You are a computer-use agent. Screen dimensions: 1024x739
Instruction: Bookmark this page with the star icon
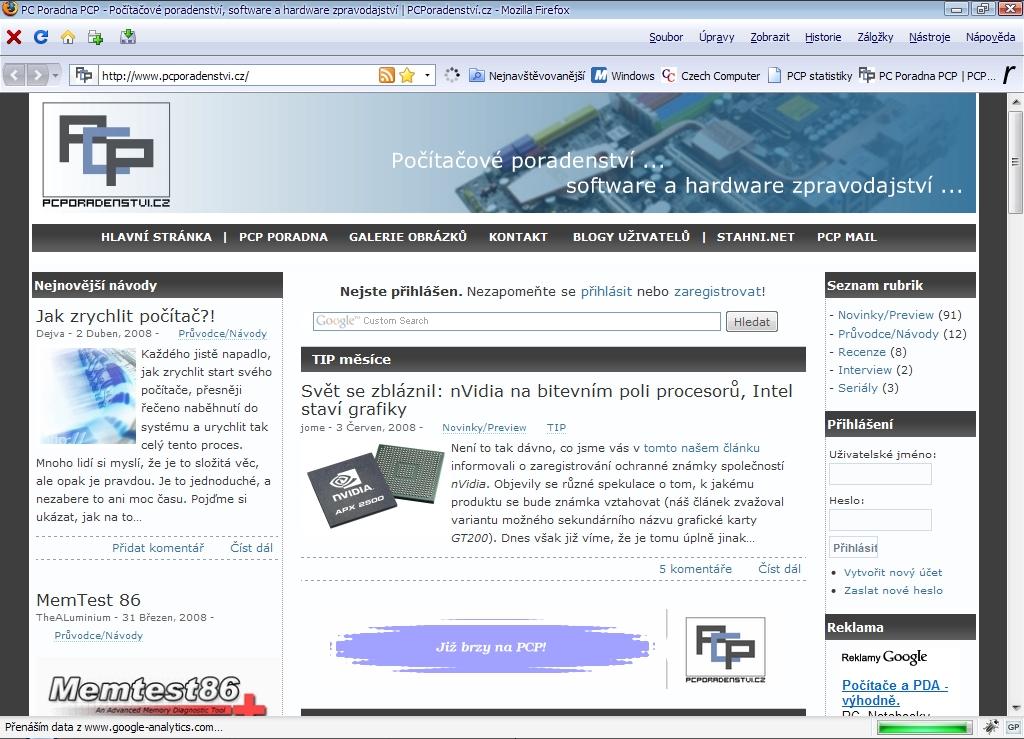coord(407,75)
